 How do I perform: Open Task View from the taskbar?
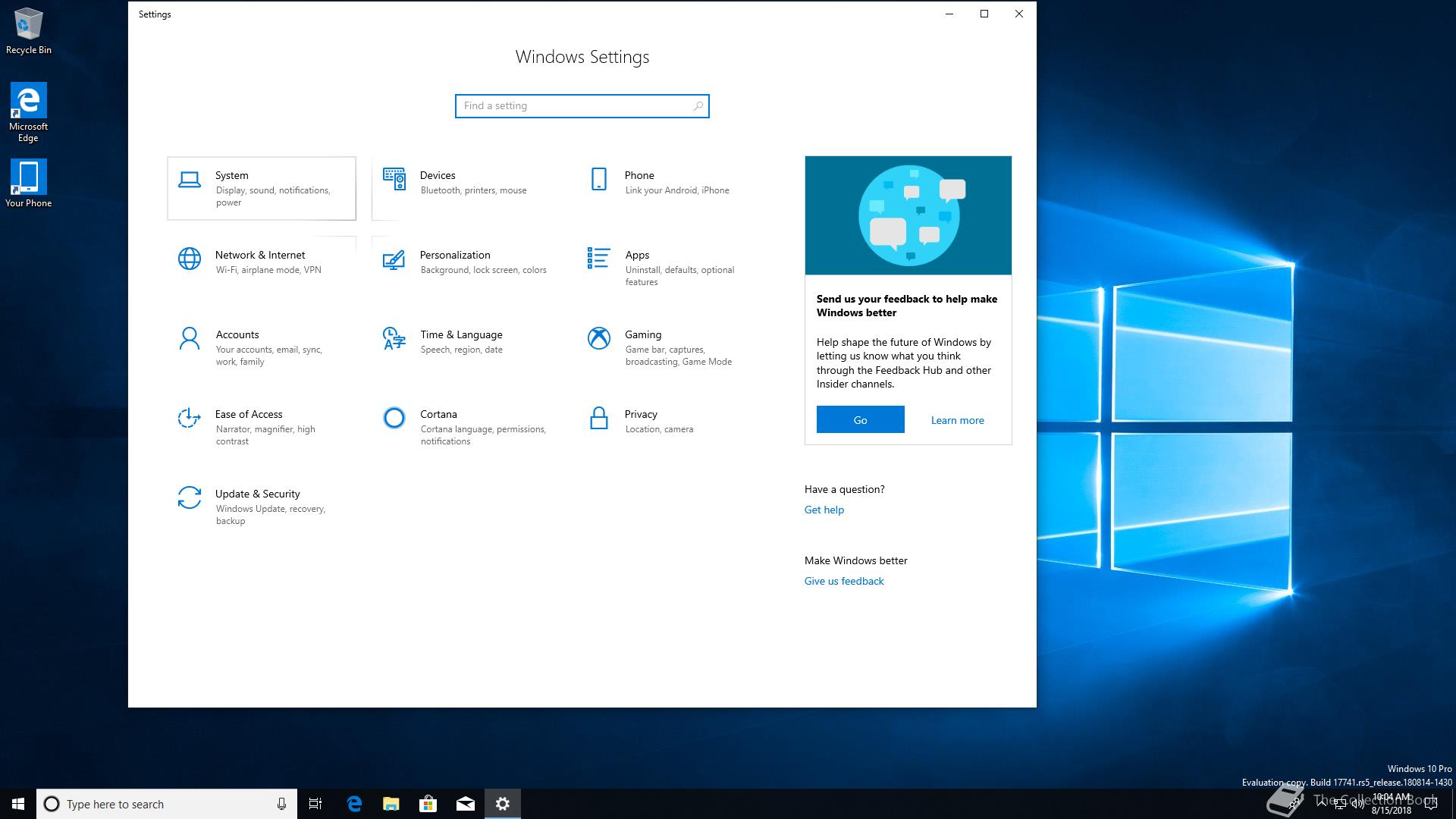coord(315,804)
